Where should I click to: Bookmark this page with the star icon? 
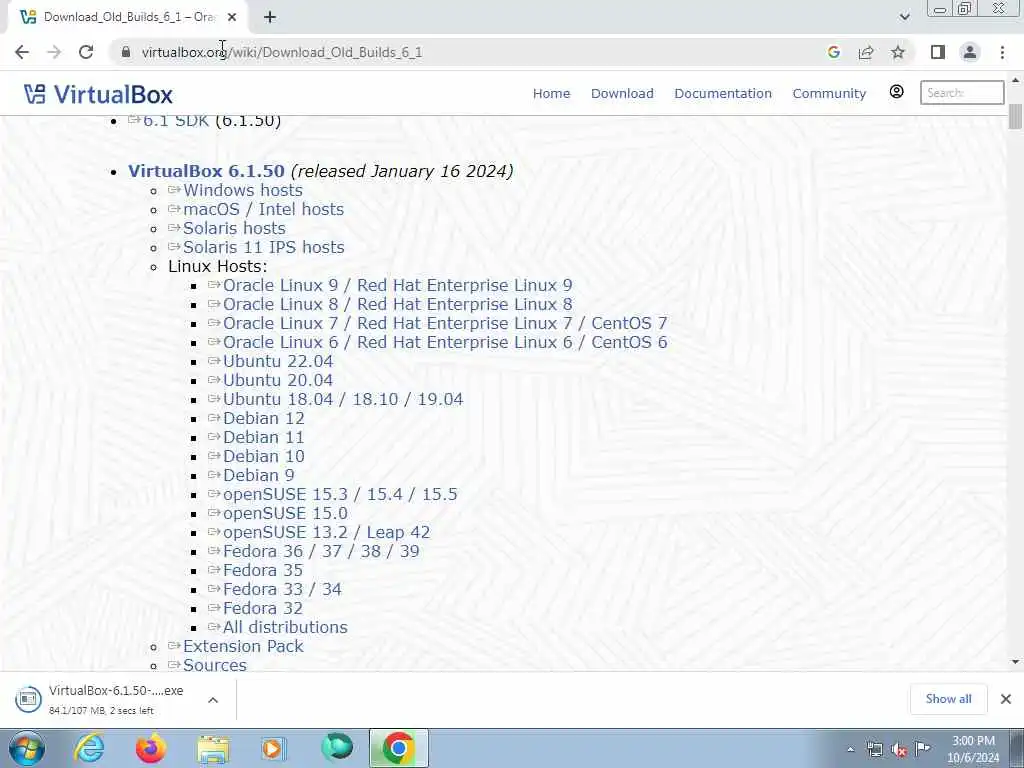pos(898,52)
